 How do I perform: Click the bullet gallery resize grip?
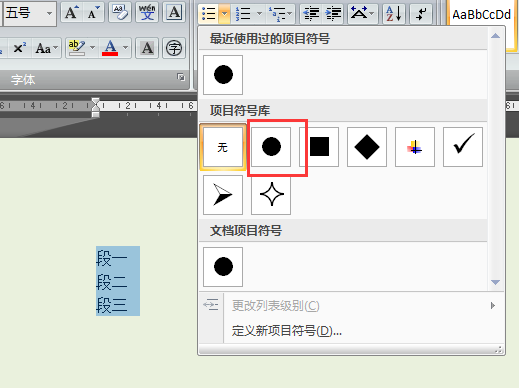(499, 349)
